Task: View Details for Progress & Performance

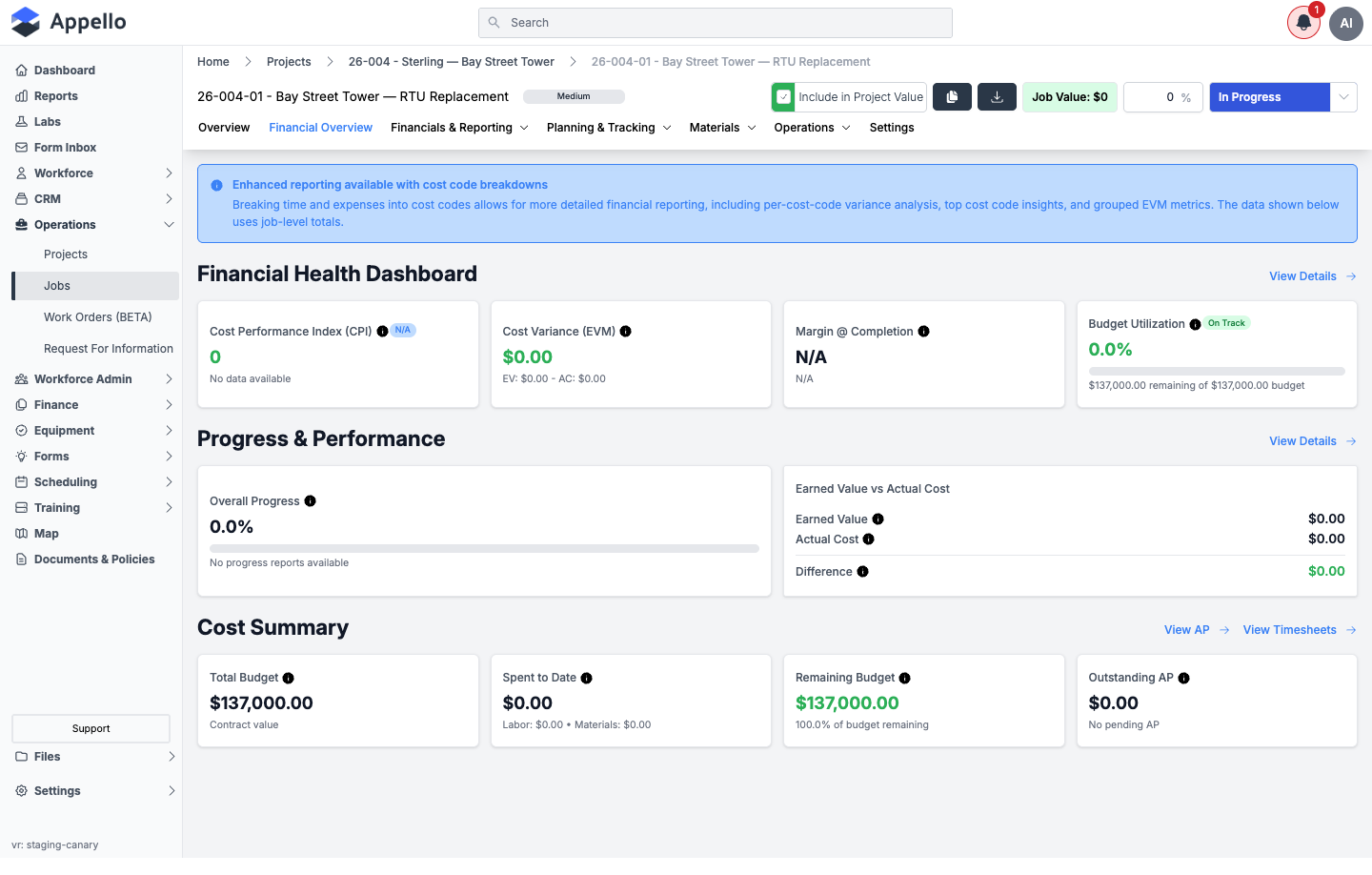Action: (1313, 441)
